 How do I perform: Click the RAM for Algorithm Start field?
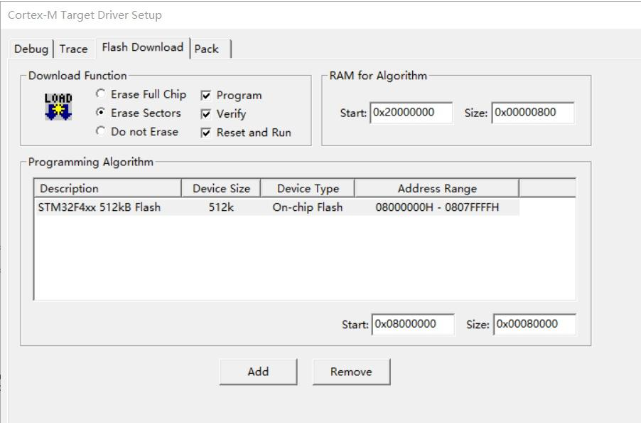point(411,113)
